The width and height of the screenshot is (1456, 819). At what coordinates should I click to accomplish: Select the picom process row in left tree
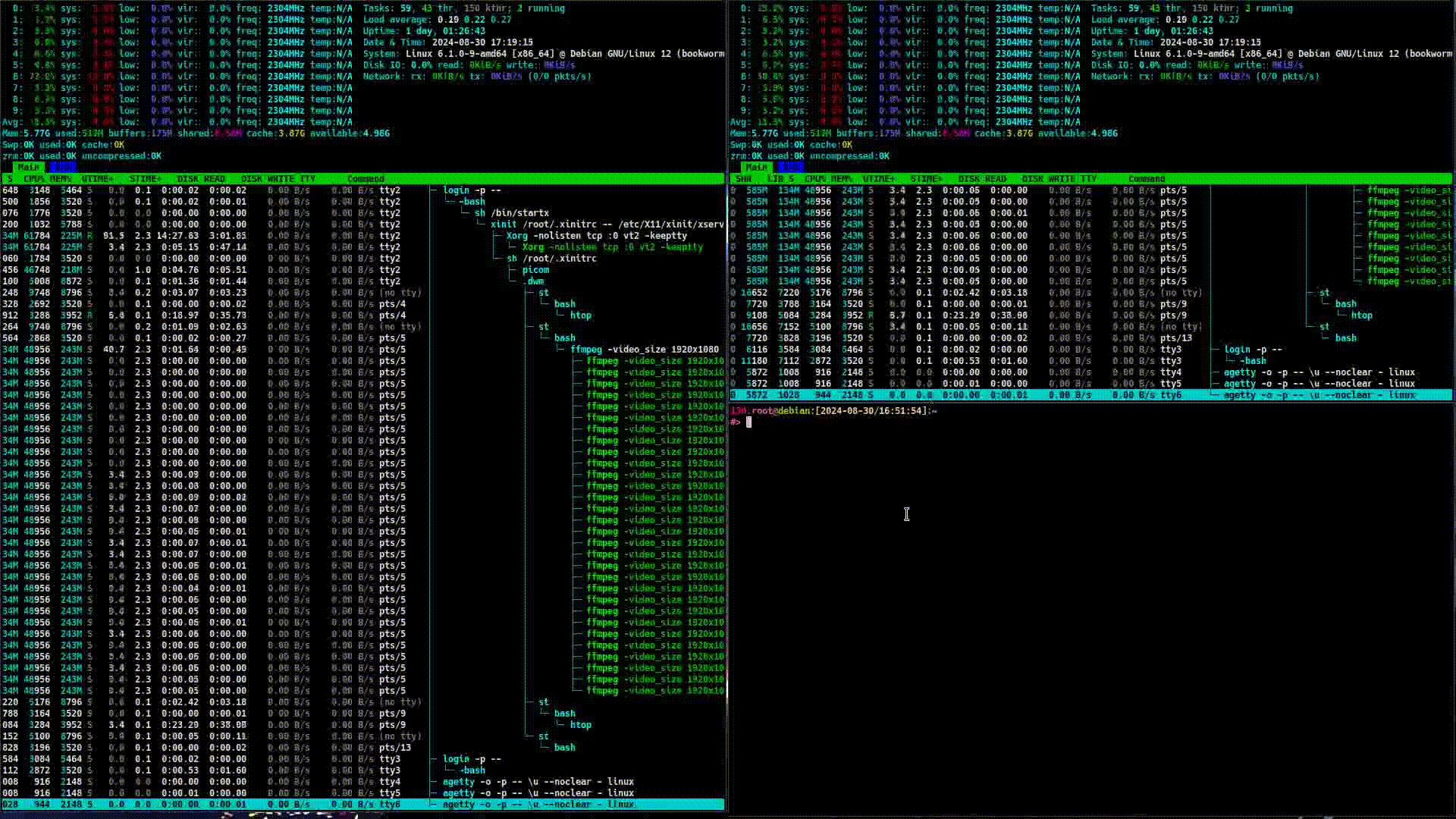535,270
